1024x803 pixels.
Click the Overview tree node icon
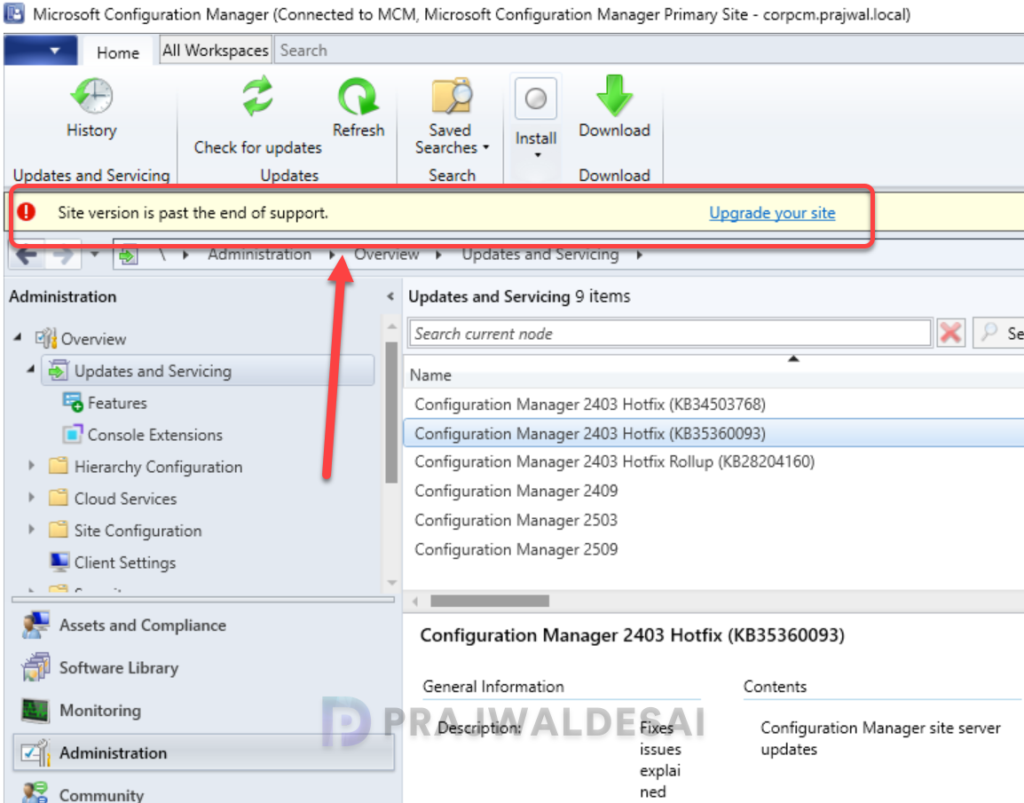coord(46,338)
